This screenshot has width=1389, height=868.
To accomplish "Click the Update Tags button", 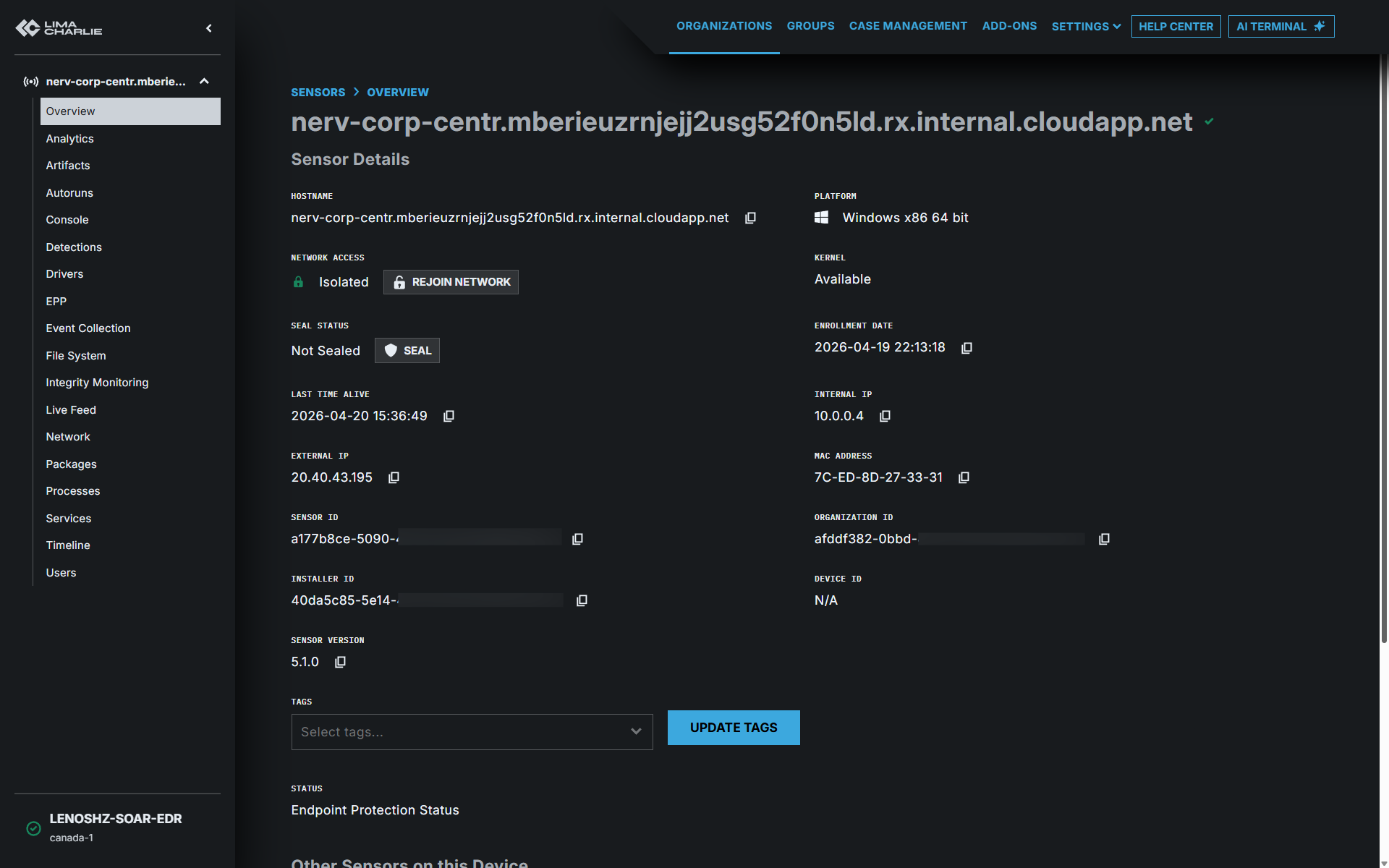I will (x=733, y=728).
